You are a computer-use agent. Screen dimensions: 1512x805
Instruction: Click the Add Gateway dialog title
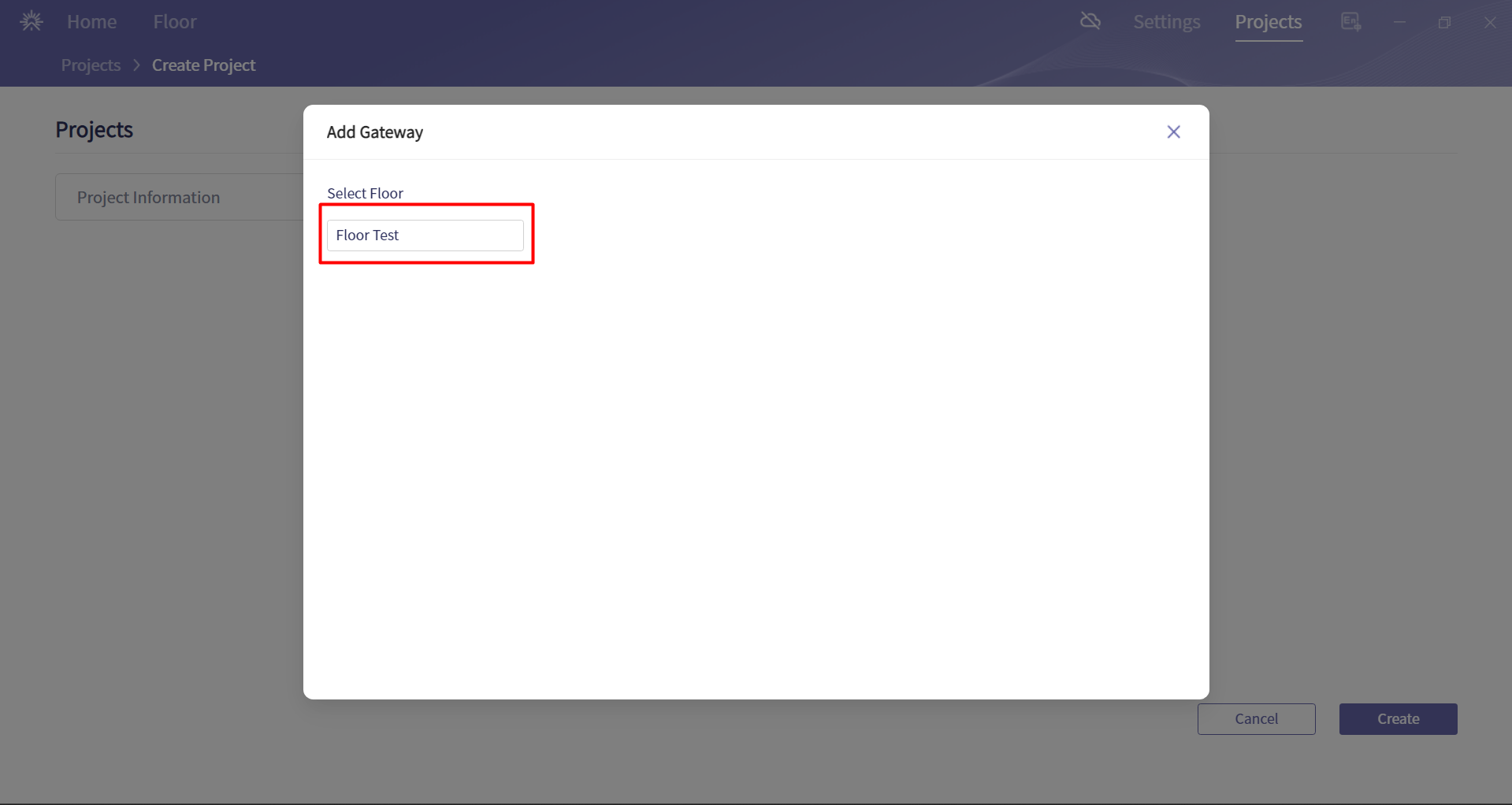point(375,132)
